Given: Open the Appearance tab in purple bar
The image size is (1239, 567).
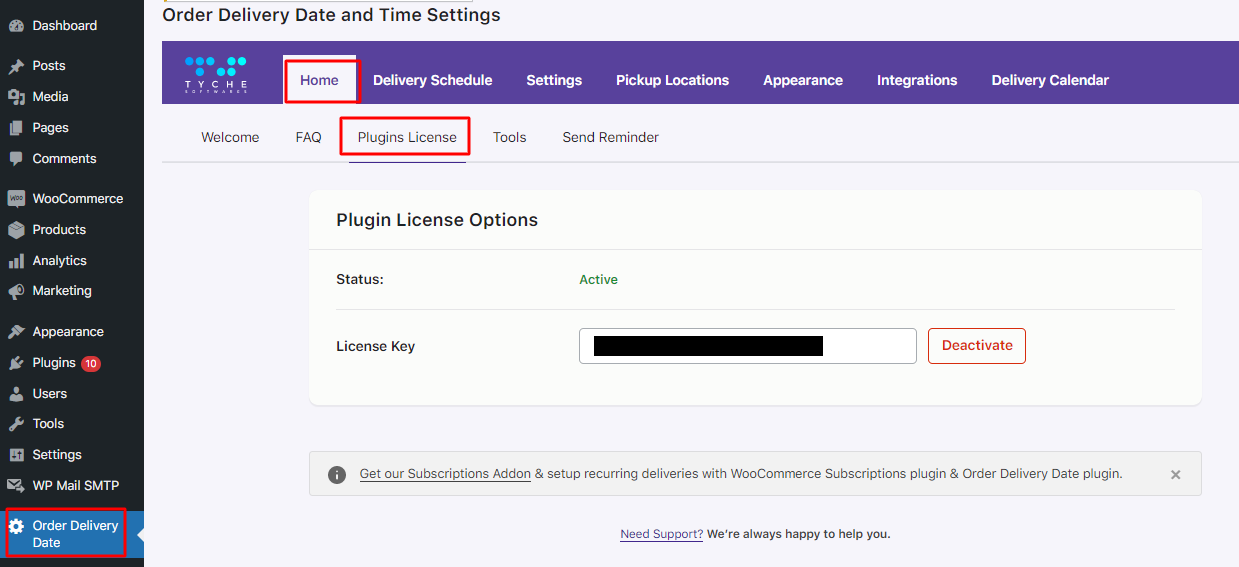Looking at the screenshot, I should tap(803, 80).
